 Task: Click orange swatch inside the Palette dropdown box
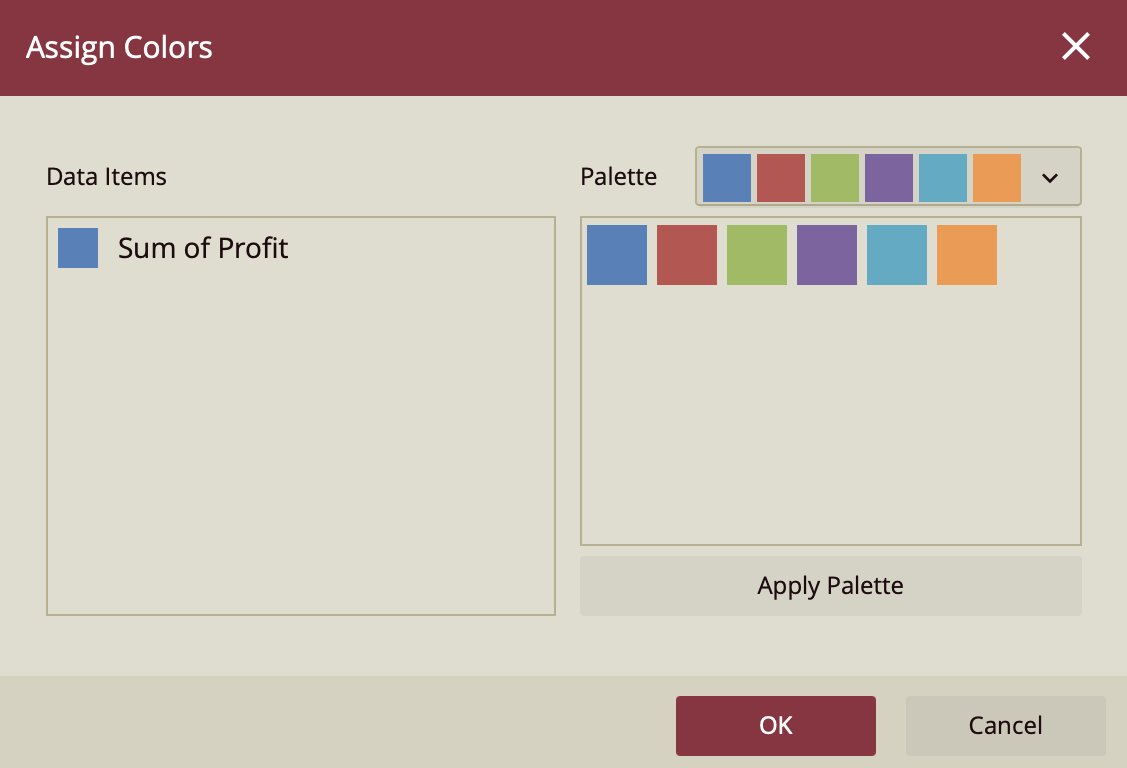click(x=997, y=178)
